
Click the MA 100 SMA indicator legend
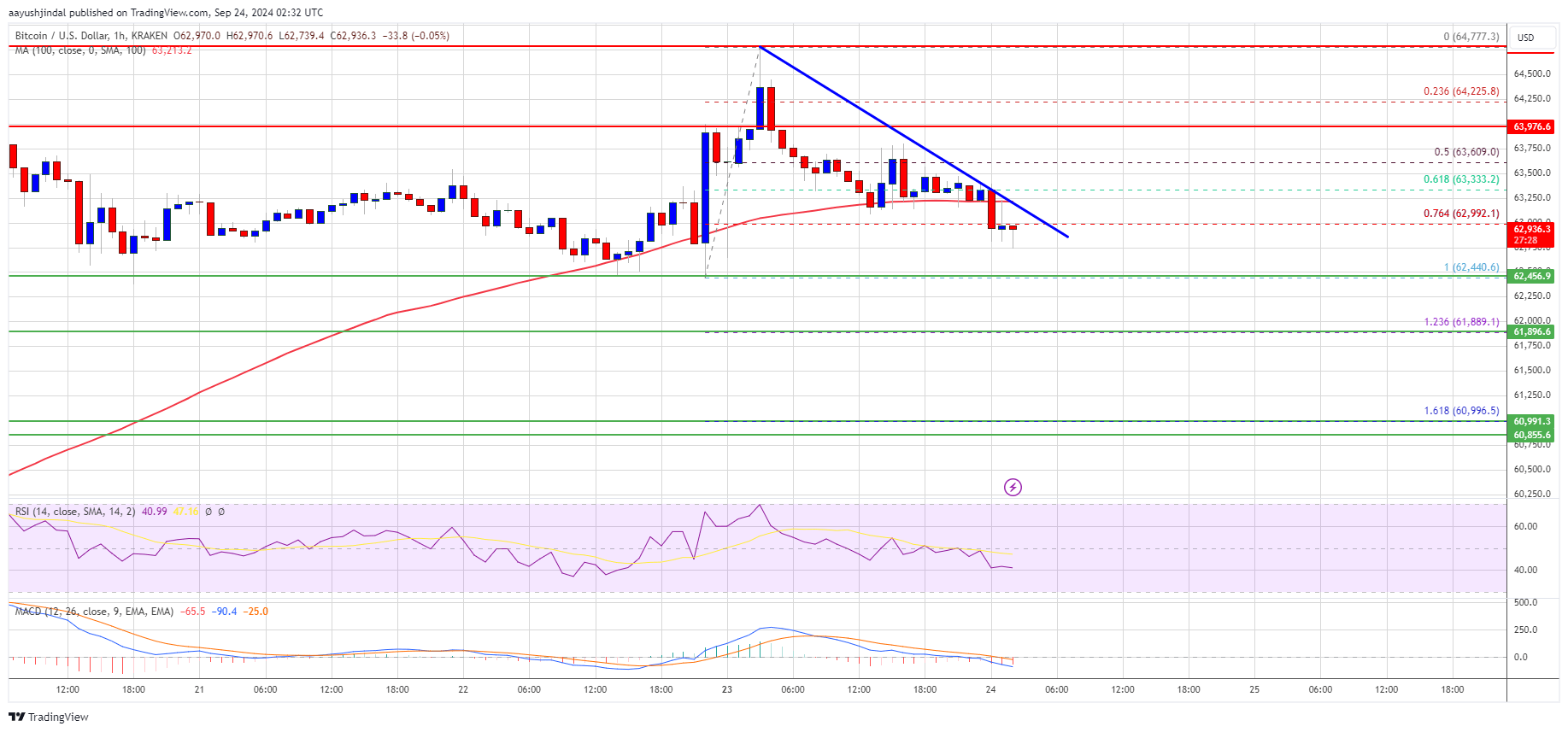pyautogui.click(x=80, y=50)
